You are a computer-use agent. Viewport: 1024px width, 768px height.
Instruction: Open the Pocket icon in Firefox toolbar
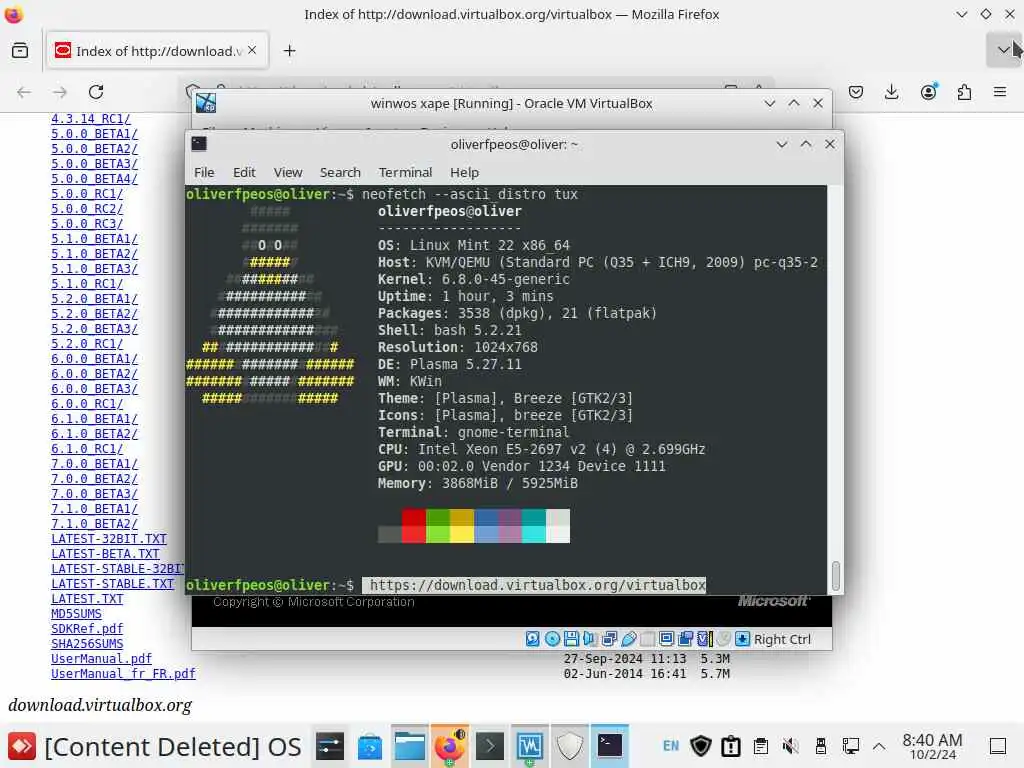(x=856, y=92)
